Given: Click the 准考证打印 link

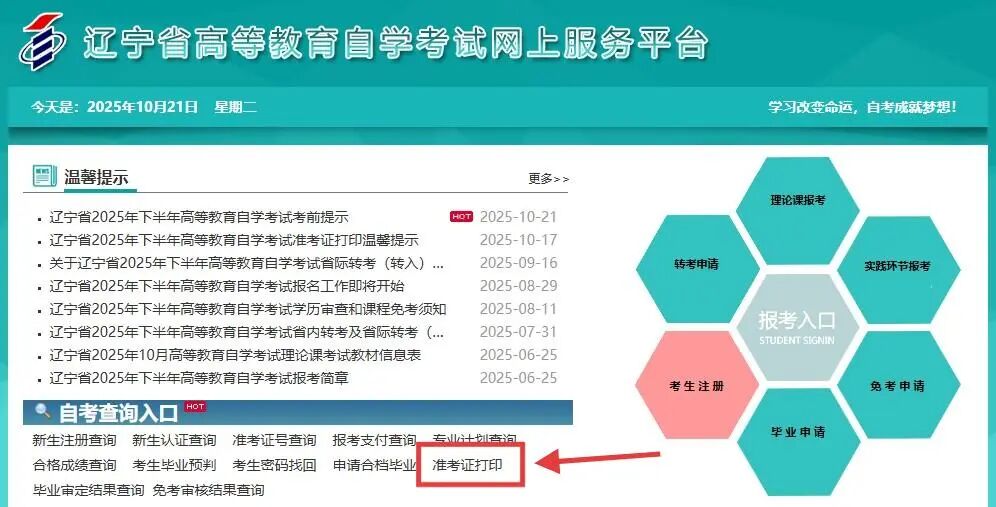Looking at the screenshot, I should (x=467, y=465).
